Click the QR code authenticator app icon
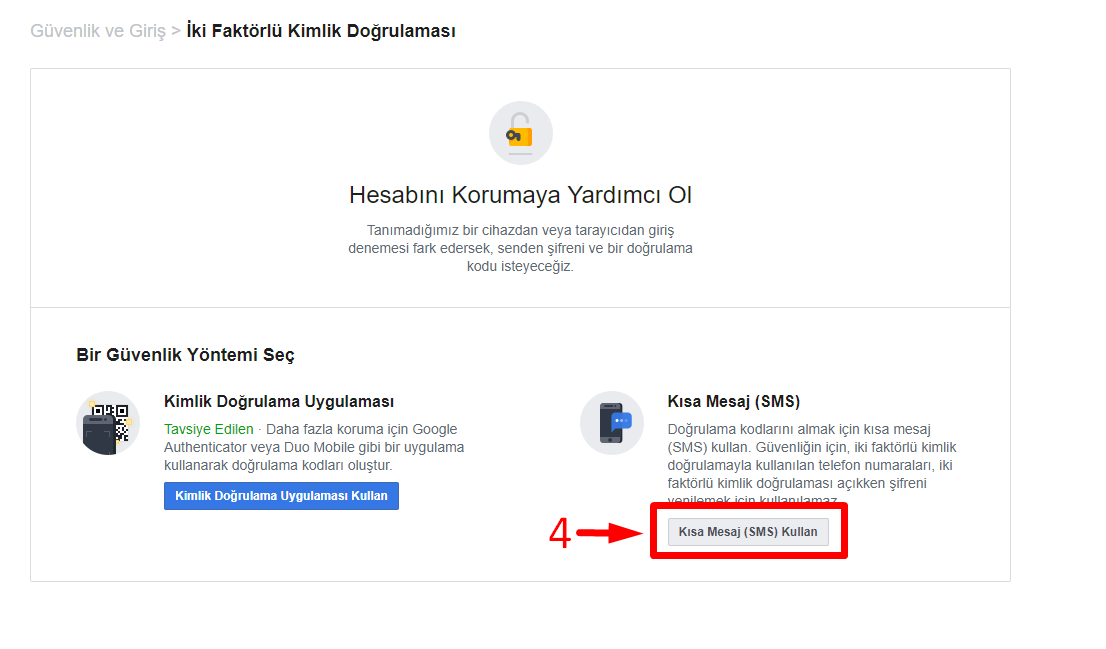 [x=108, y=423]
